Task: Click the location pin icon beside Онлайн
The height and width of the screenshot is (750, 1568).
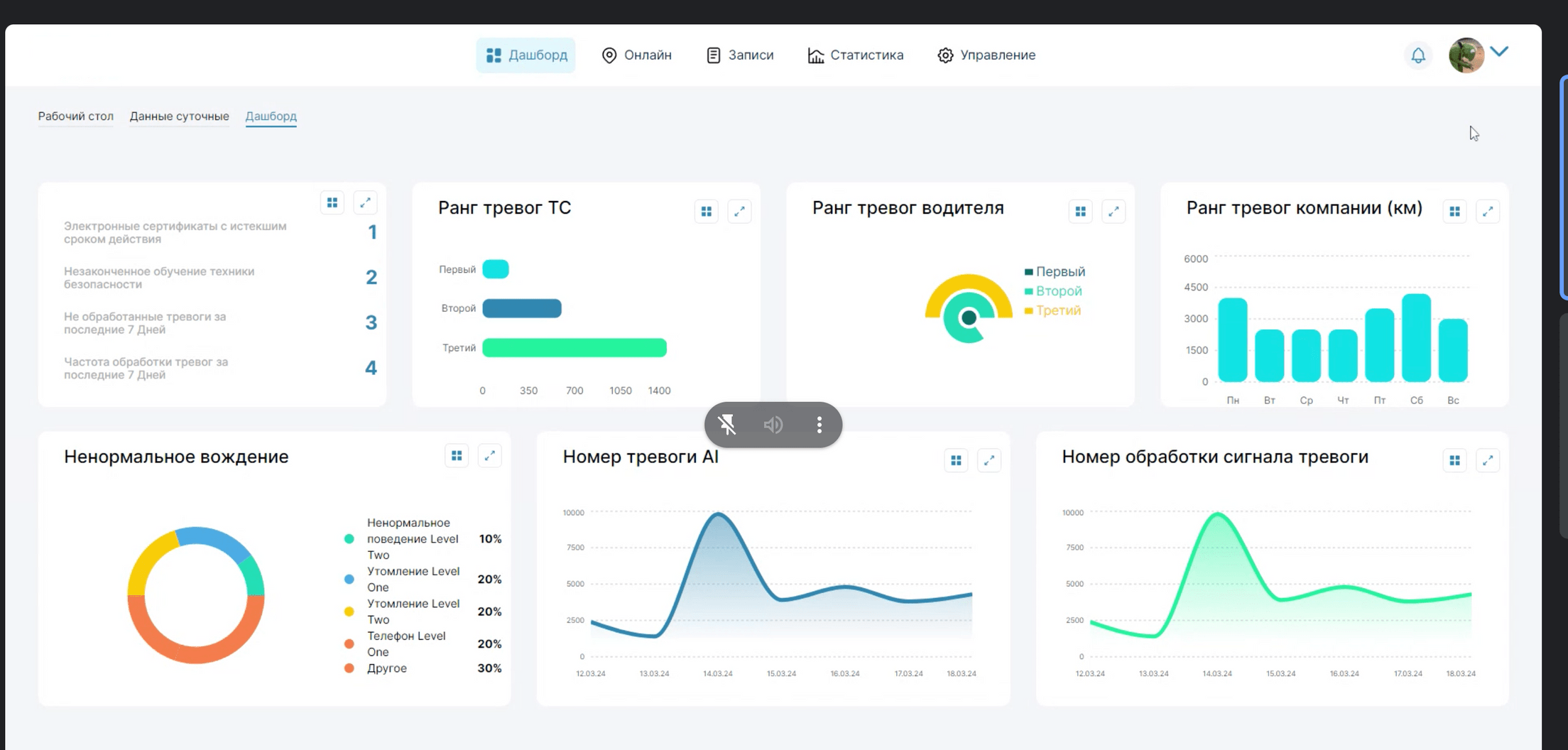Action: click(x=609, y=55)
